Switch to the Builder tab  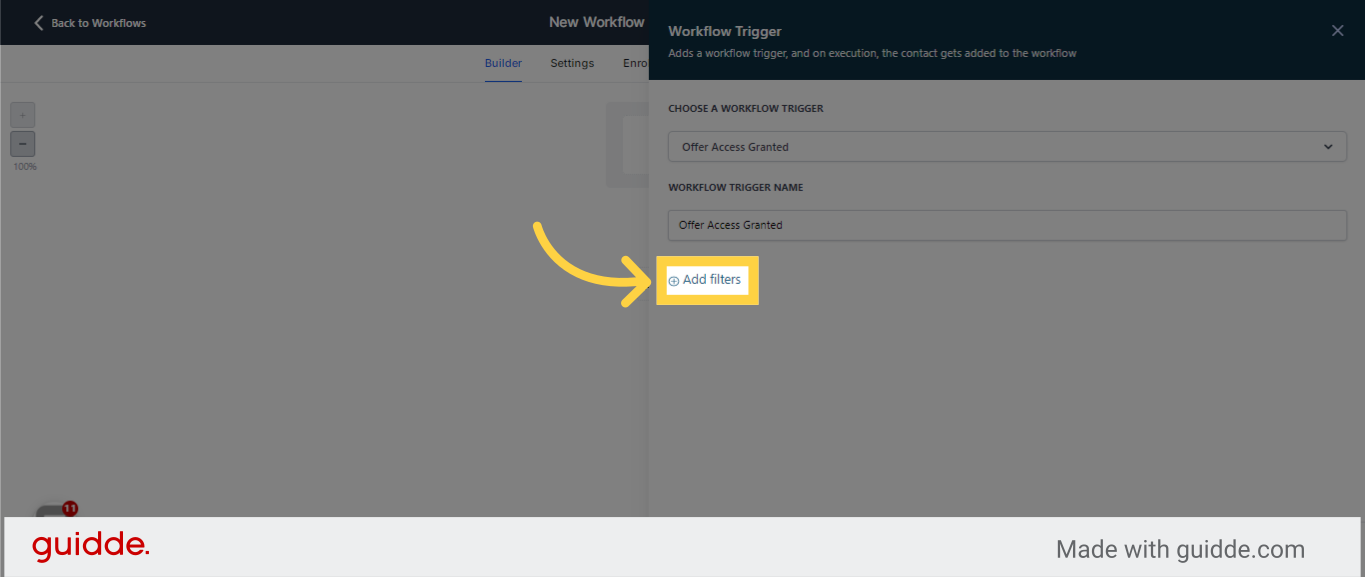tap(503, 63)
